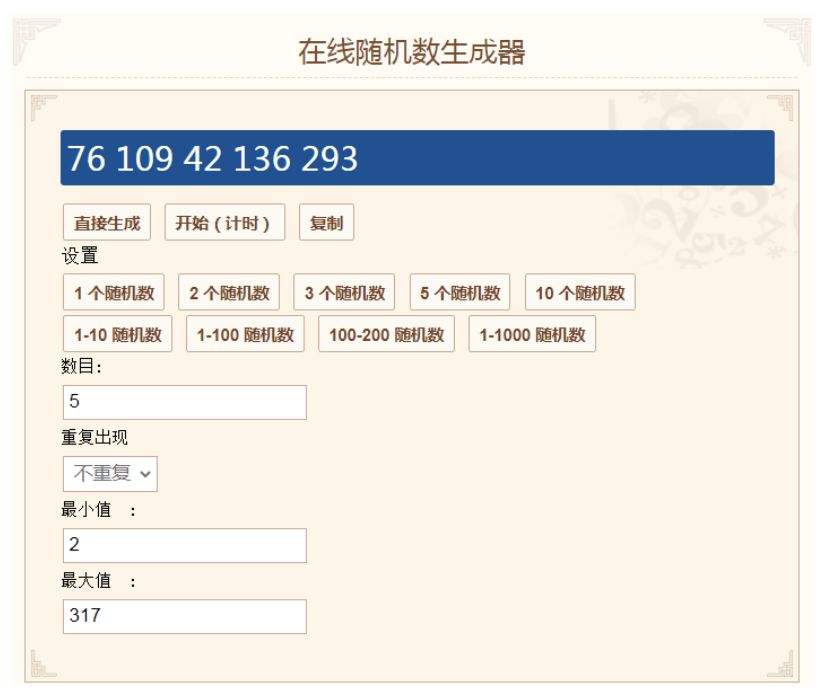Choose the 10 个随机数 preset
This screenshot has height=700, width=824.
[580, 292]
